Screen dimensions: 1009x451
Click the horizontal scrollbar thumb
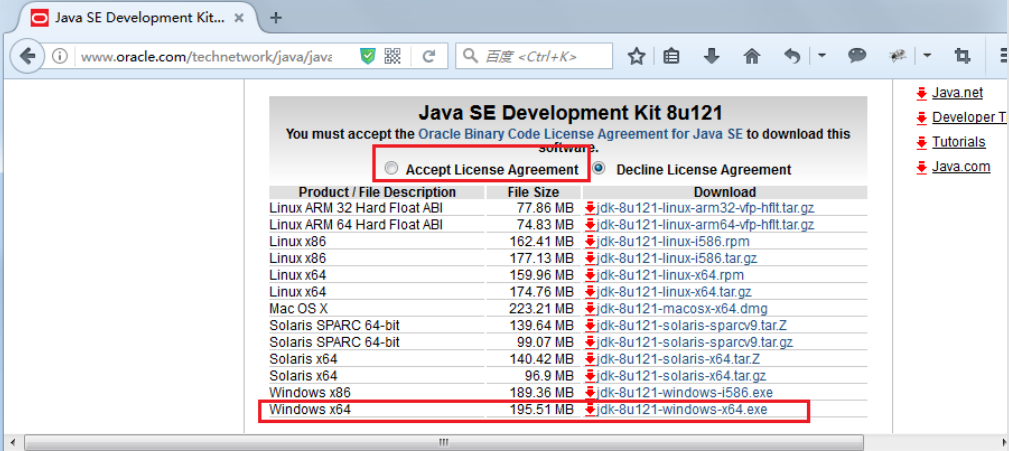443,443
